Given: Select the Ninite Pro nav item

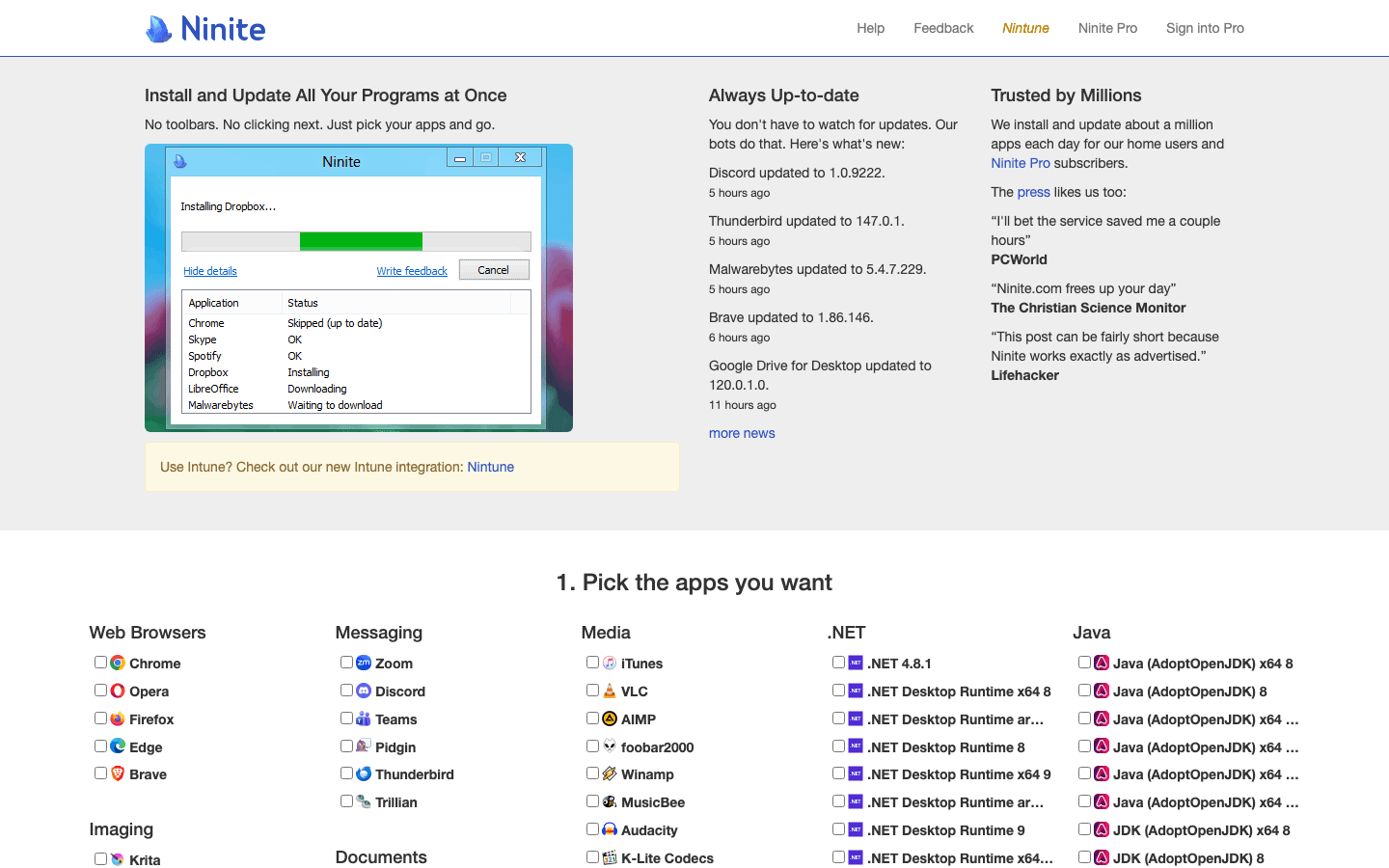Looking at the screenshot, I should (1107, 28).
